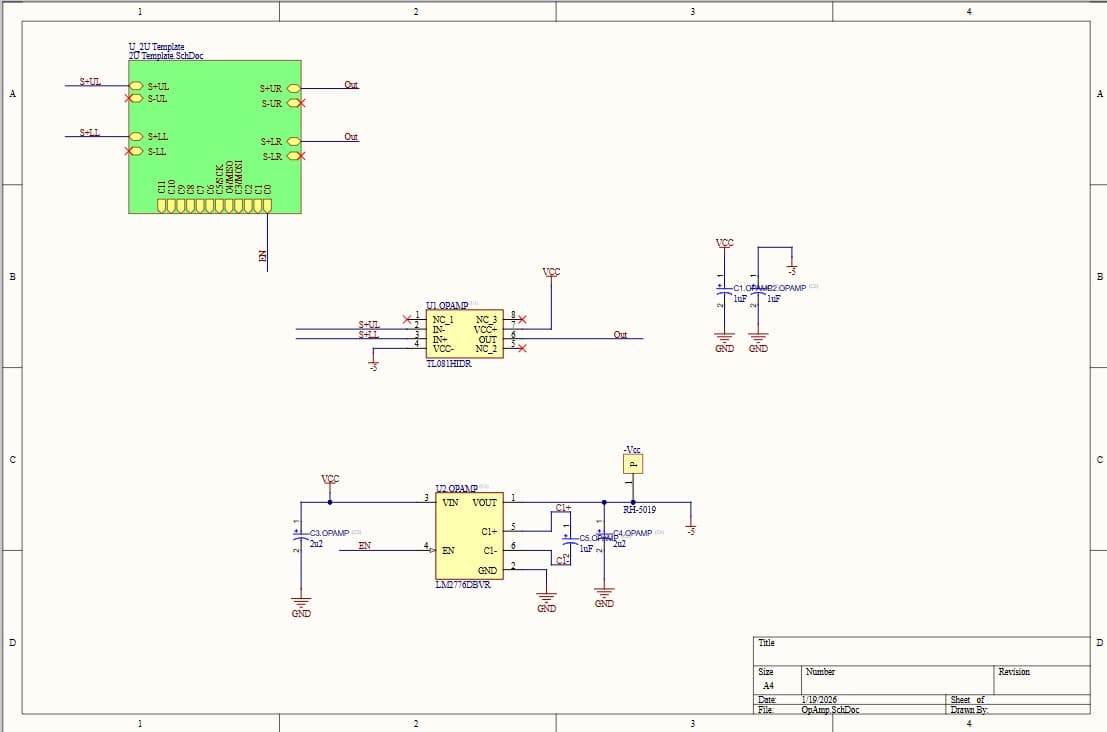
Task: Click the RH-5019 part label
Action: (640, 509)
